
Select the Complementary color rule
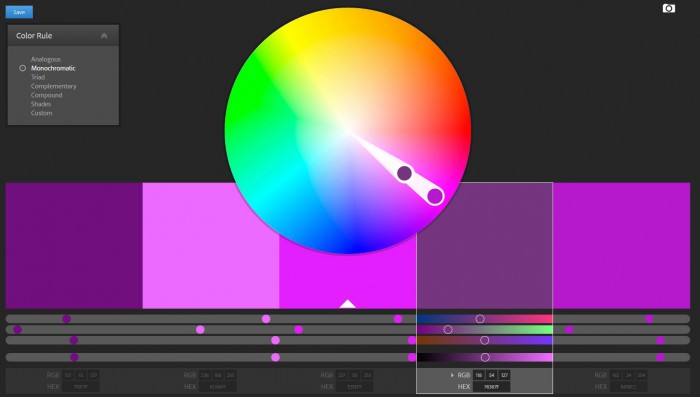[54, 86]
